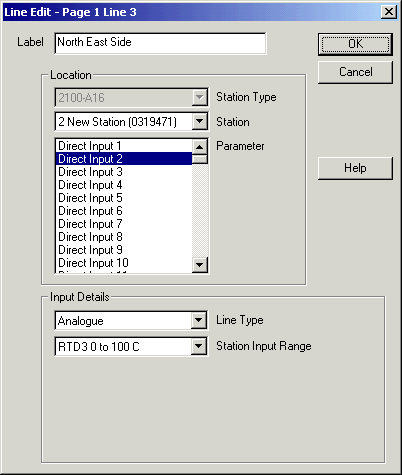This screenshot has width=402, height=475.
Task: Select Direct Input 3 parameter
Action: [x=124, y=172]
